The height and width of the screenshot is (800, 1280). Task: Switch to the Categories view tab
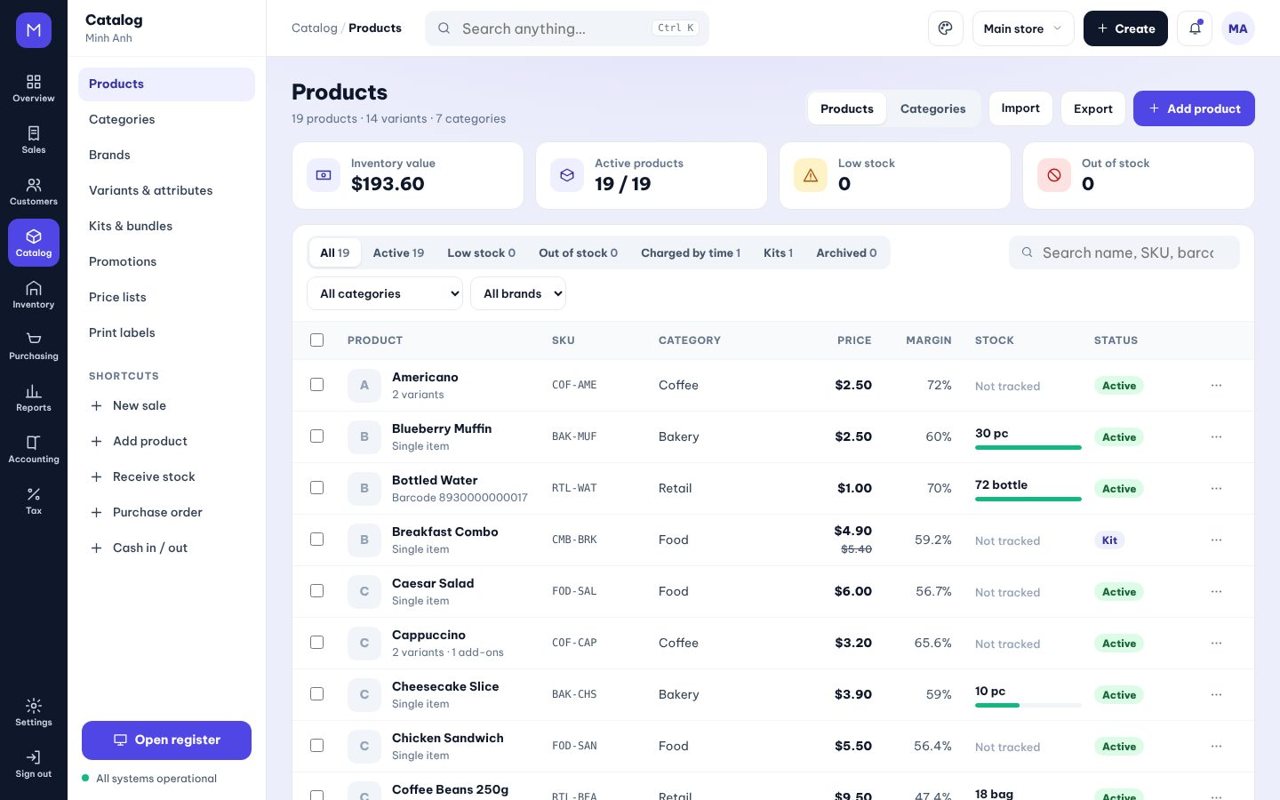coord(933,109)
